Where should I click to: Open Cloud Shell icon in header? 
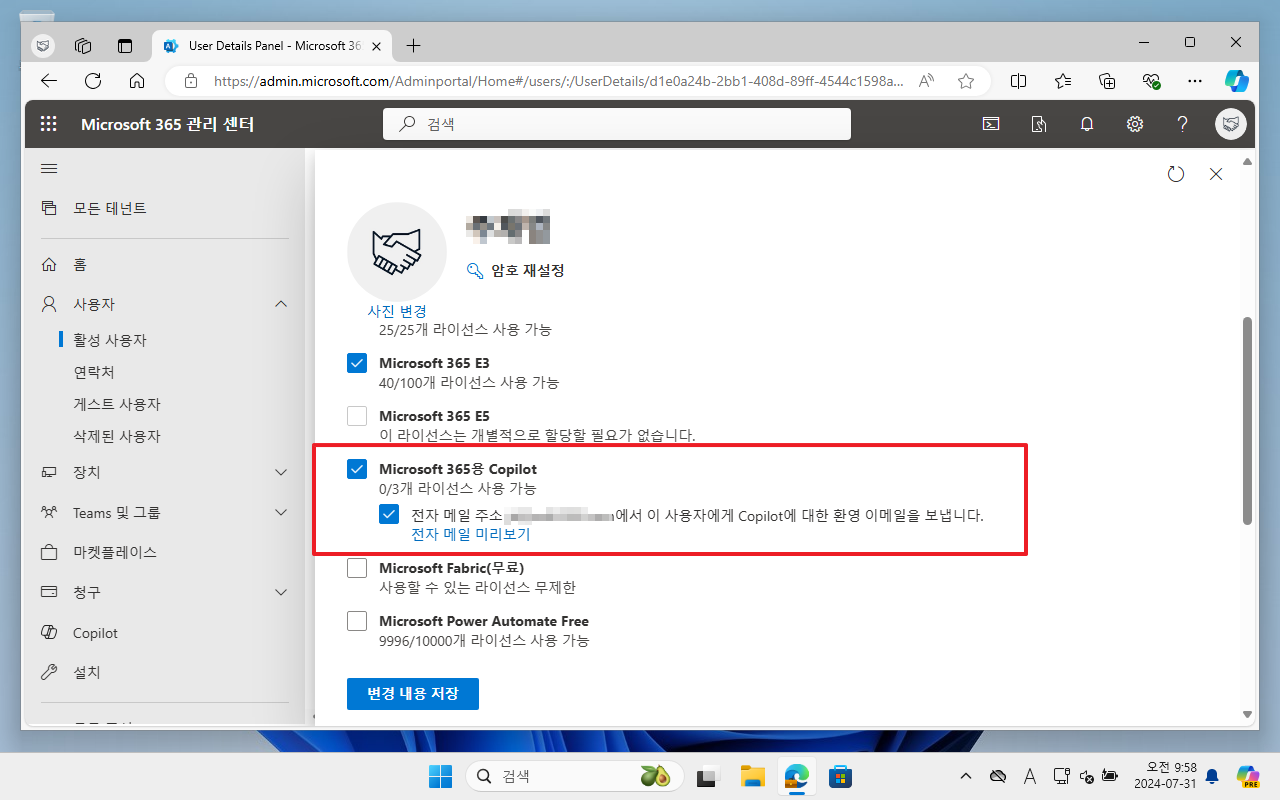[990, 124]
